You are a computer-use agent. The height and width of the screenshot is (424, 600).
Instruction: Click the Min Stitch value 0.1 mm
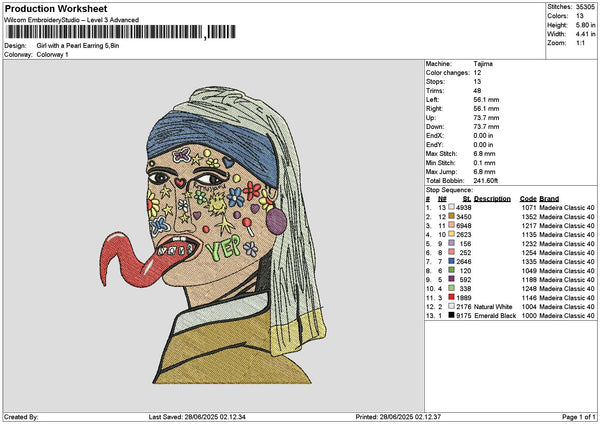point(484,163)
